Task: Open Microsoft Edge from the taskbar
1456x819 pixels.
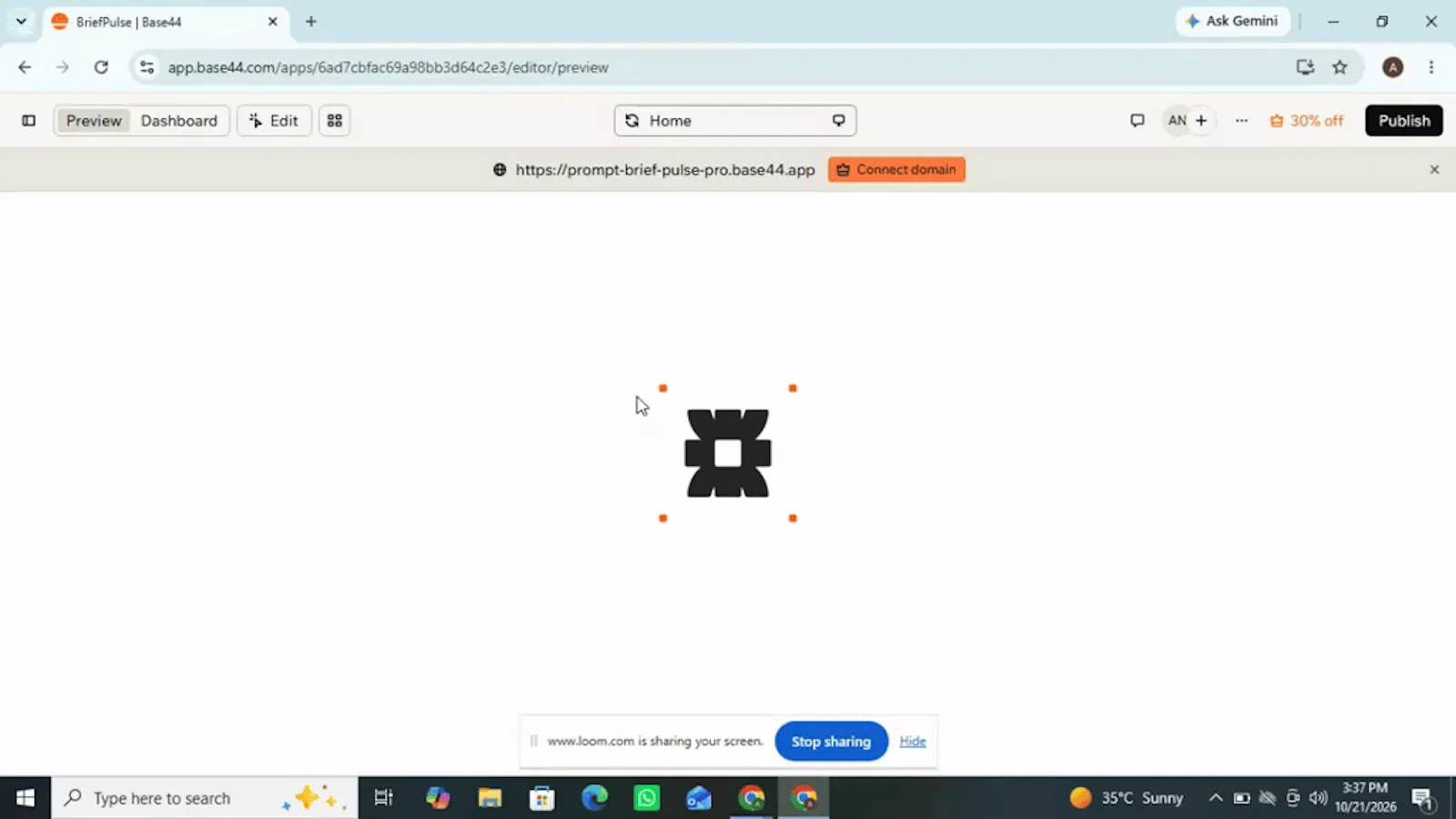Action: point(594,798)
